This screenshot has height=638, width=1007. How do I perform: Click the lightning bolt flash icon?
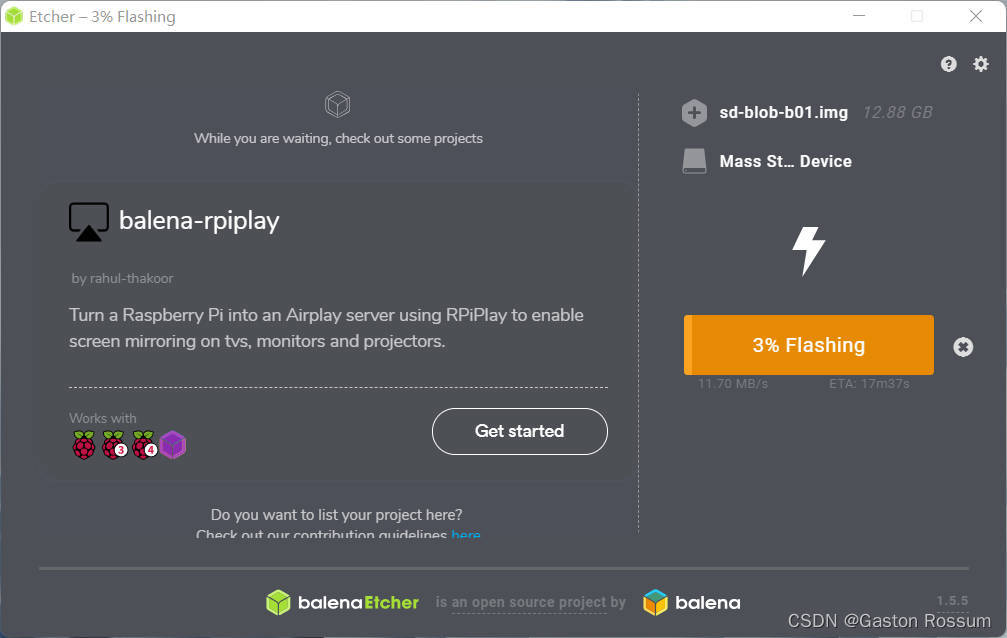pos(808,250)
